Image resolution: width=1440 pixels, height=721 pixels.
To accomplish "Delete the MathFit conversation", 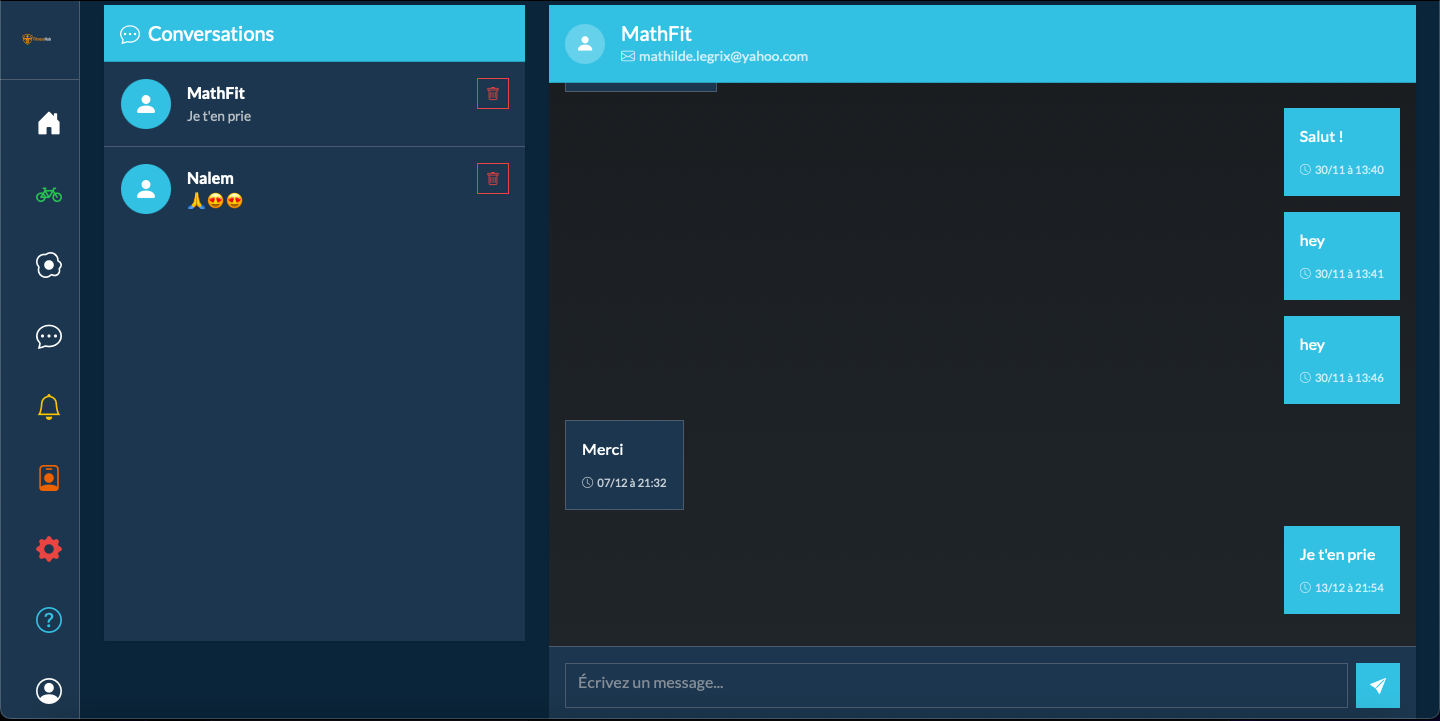I will (492, 94).
